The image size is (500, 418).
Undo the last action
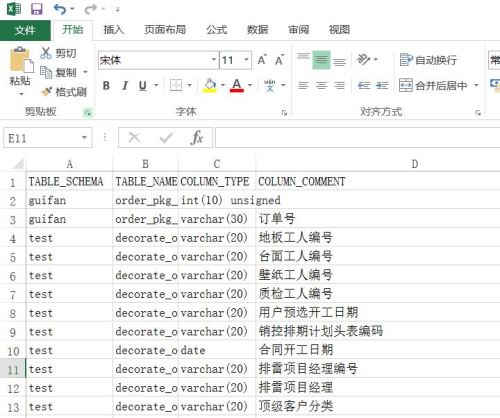pos(60,9)
